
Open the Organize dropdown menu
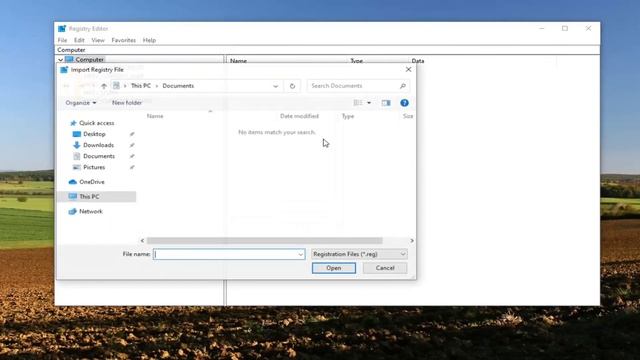[x=81, y=103]
